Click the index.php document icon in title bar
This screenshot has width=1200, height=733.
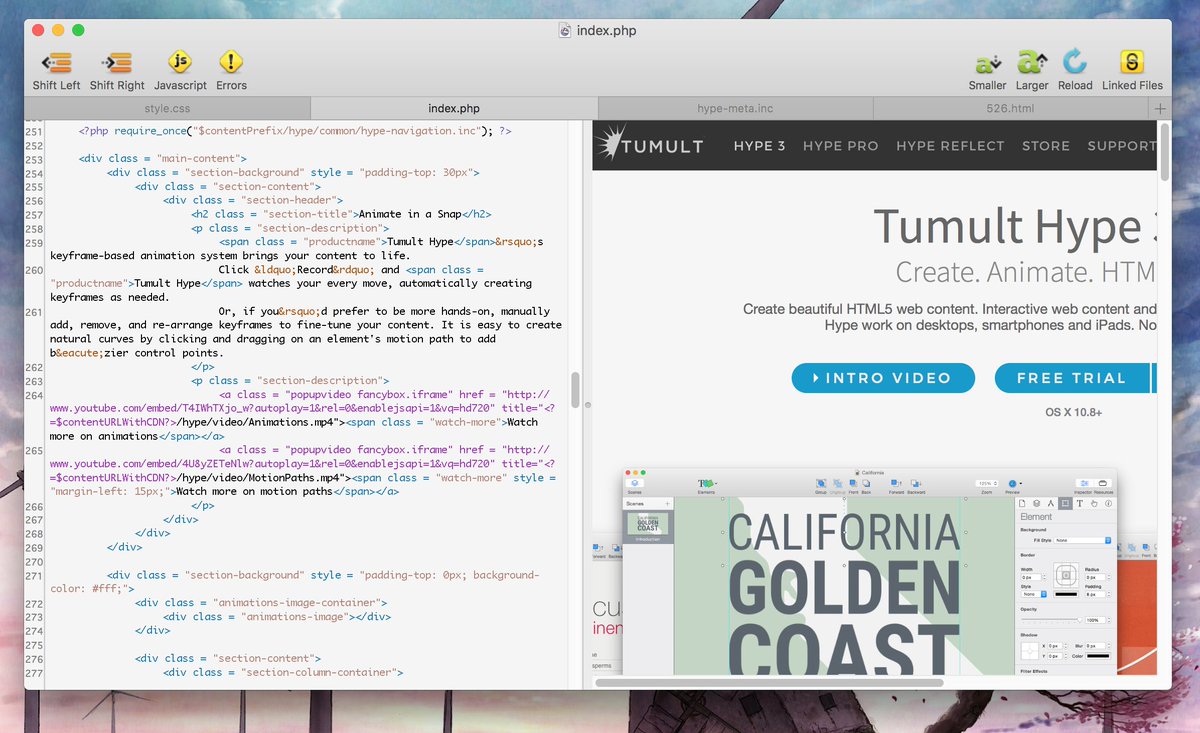click(566, 30)
